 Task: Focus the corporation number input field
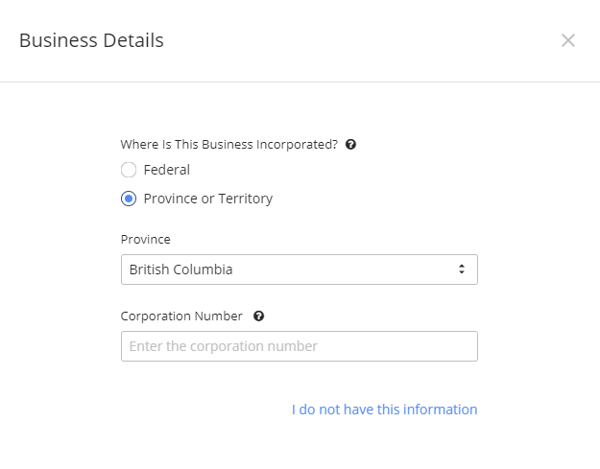[x=299, y=346]
